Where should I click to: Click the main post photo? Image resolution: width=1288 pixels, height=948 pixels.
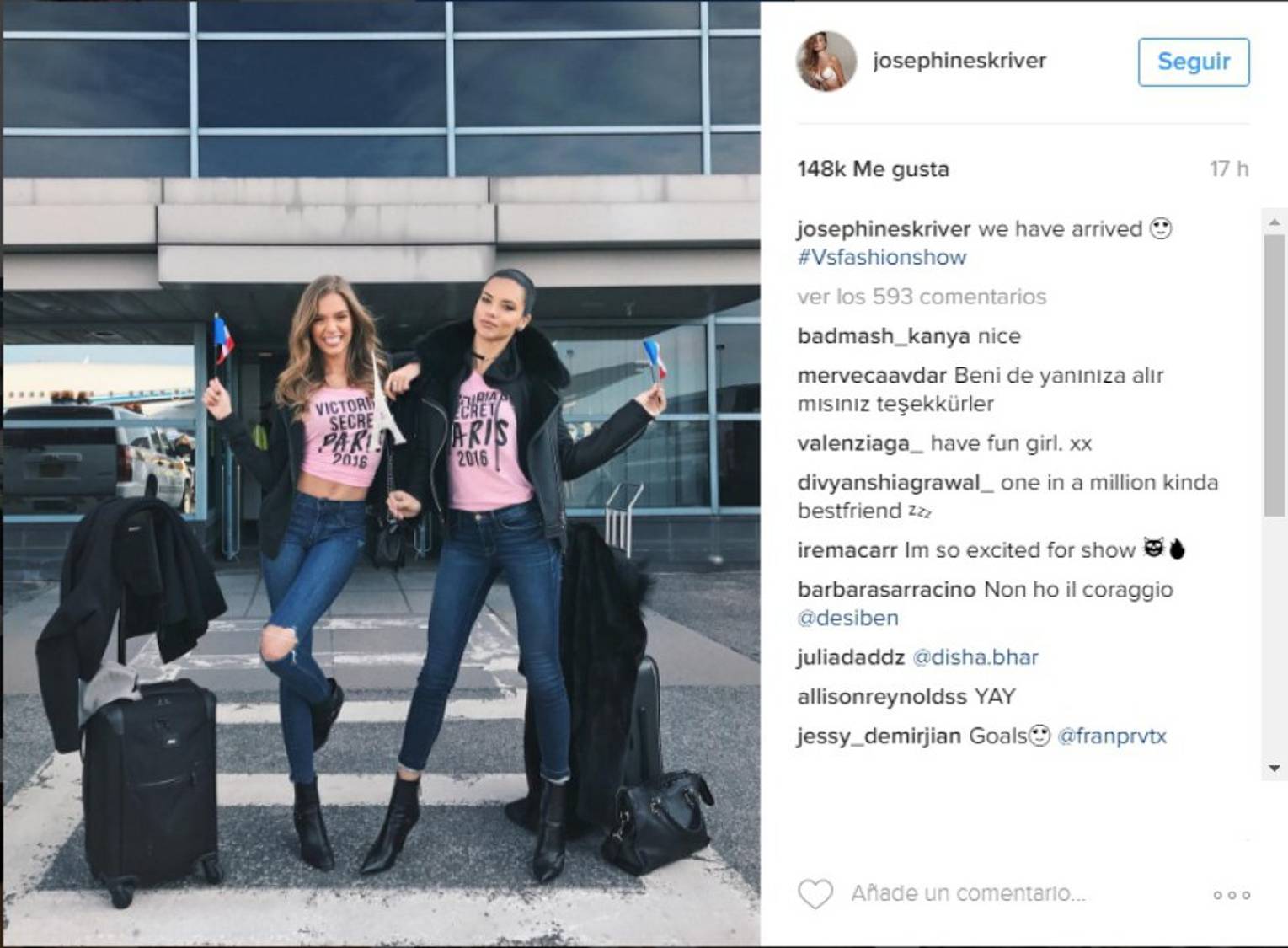381,474
